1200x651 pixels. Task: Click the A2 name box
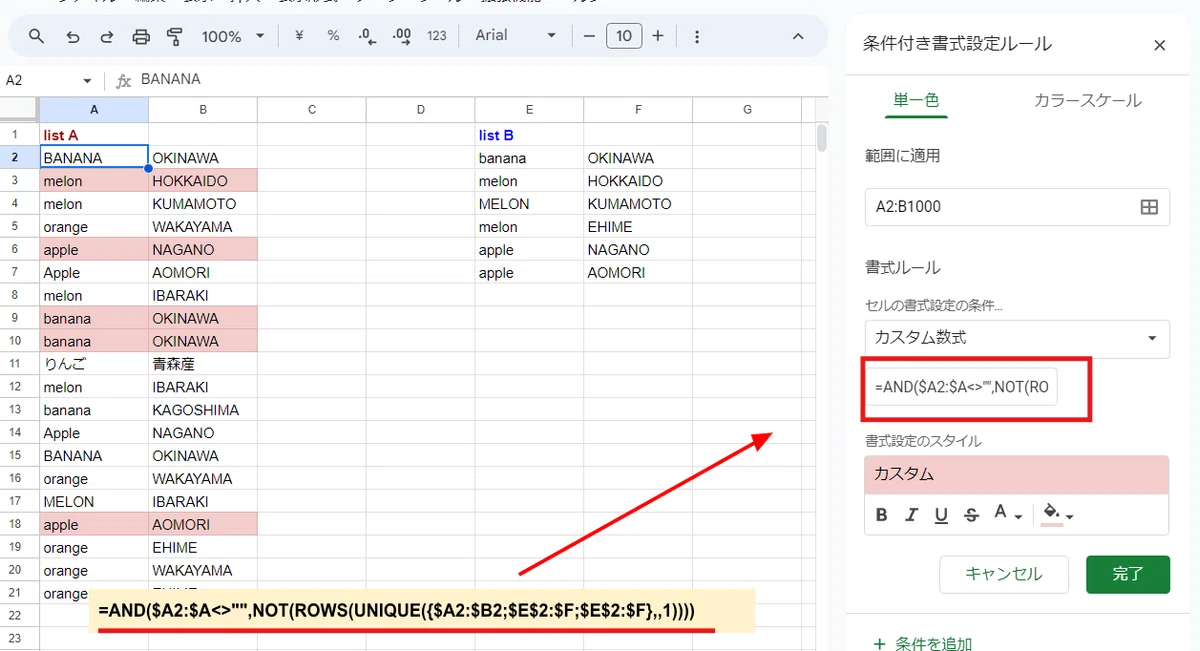coord(40,80)
